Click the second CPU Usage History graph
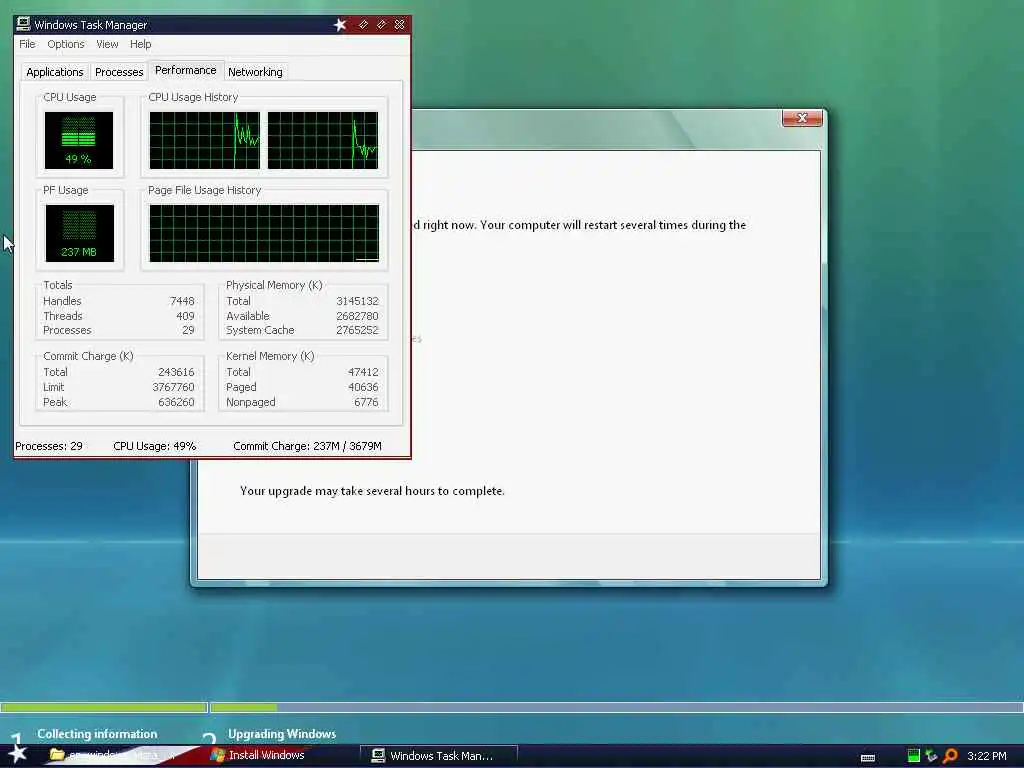1024x768 pixels. 323,140
